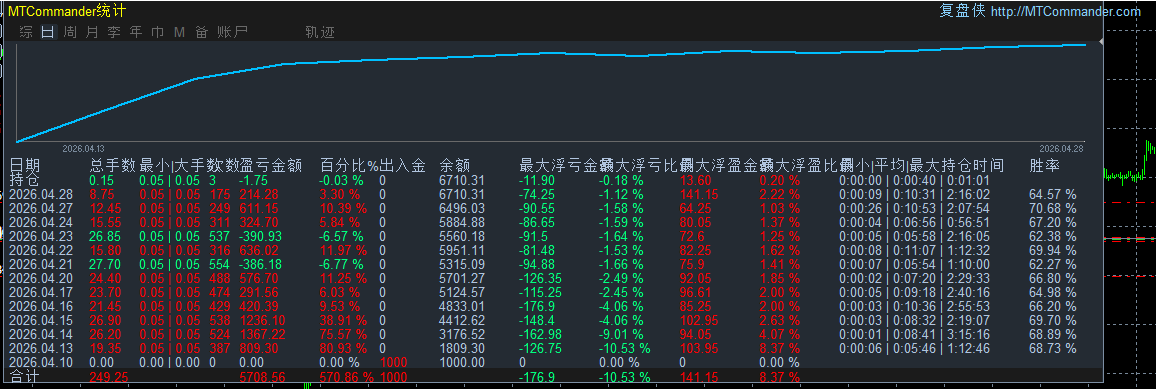Open the 备 notes tab

[x=201, y=32]
